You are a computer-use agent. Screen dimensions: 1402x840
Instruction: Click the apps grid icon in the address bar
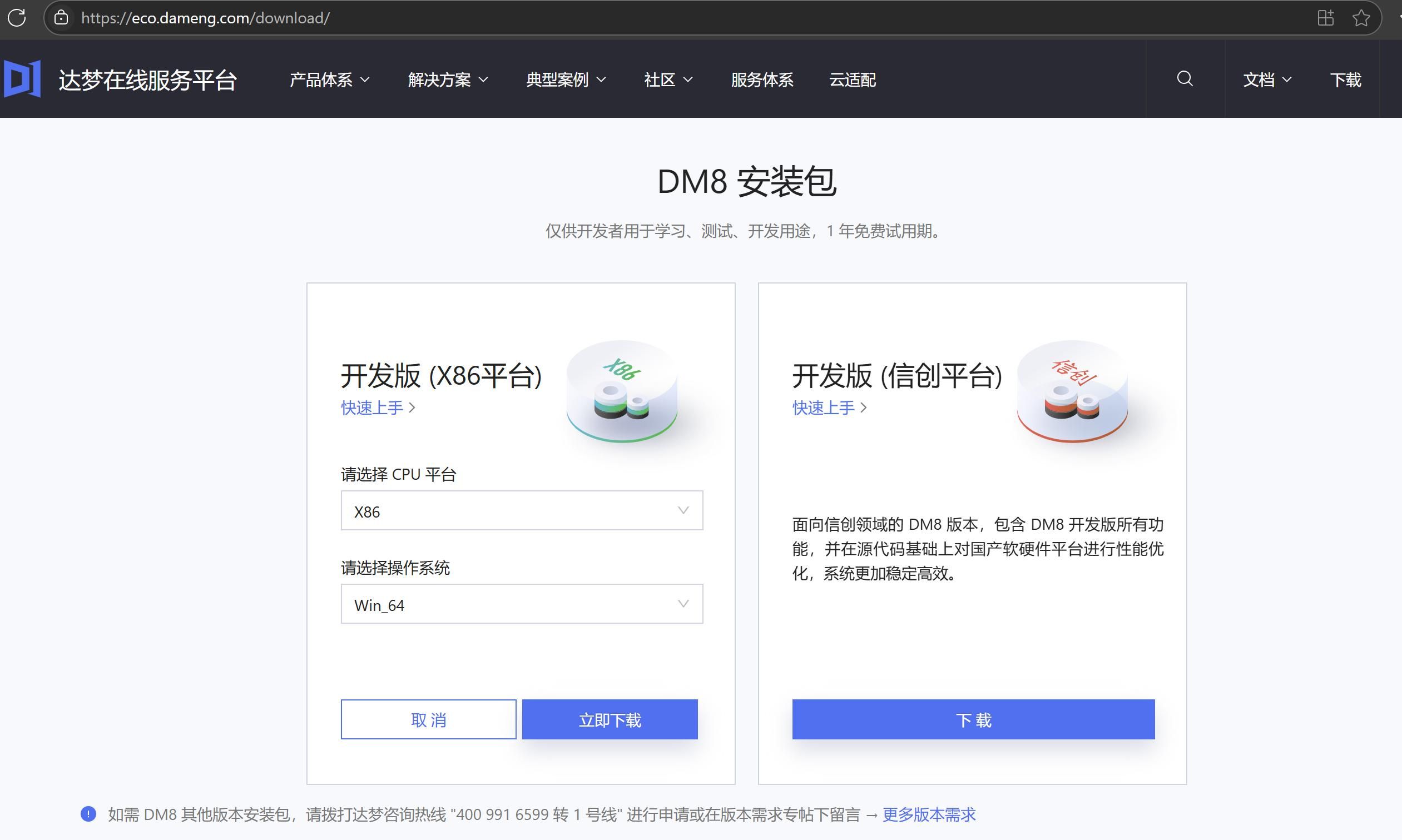tap(1325, 18)
